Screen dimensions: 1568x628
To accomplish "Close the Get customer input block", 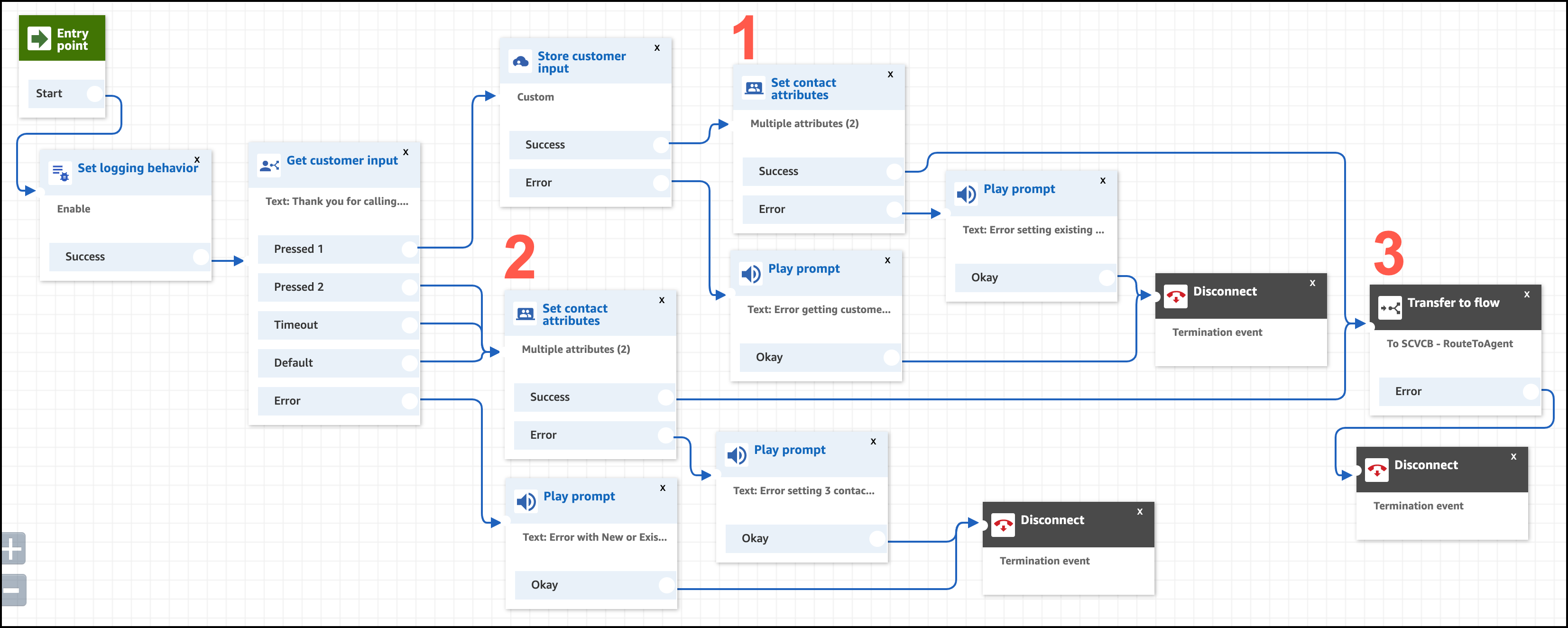I will pyautogui.click(x=406, y=152).
